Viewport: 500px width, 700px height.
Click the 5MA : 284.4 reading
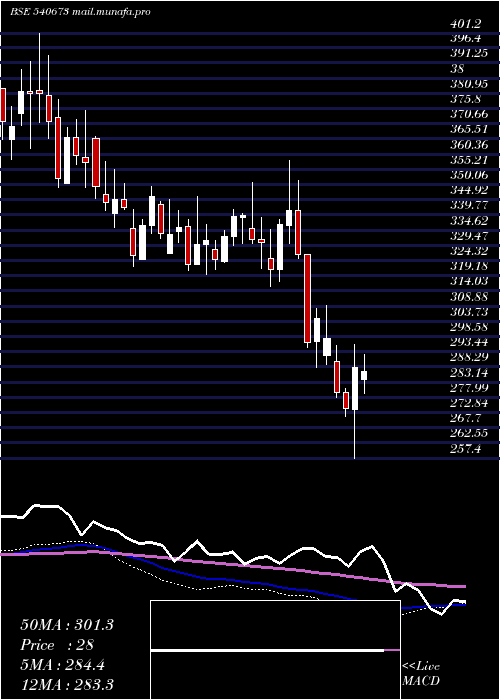pyautogui.click(x=63, y=665)
